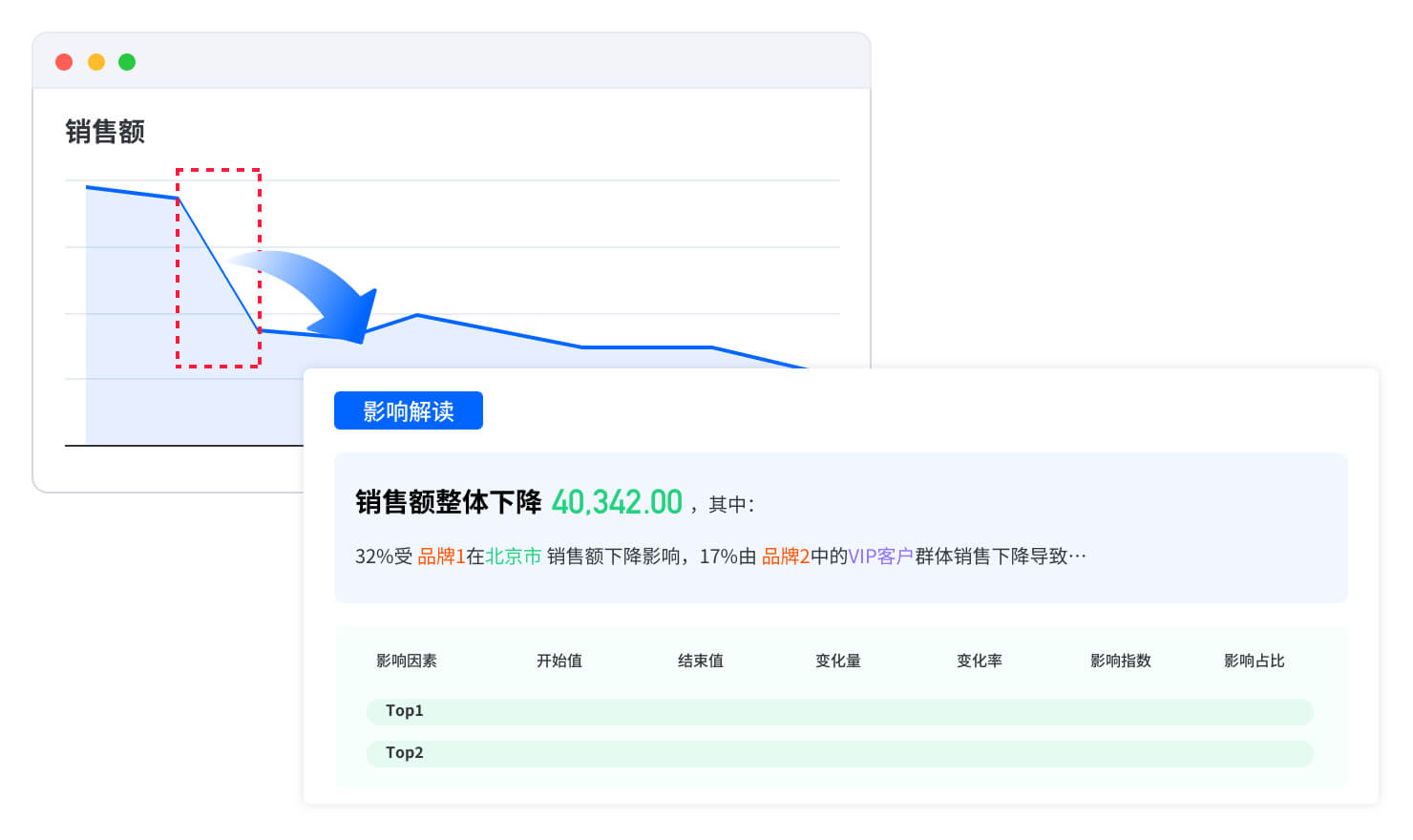Click the 品牌1 link in the summary
Image resolution: width=1413 pixels, height=840 pixels.
click(441, 556)
